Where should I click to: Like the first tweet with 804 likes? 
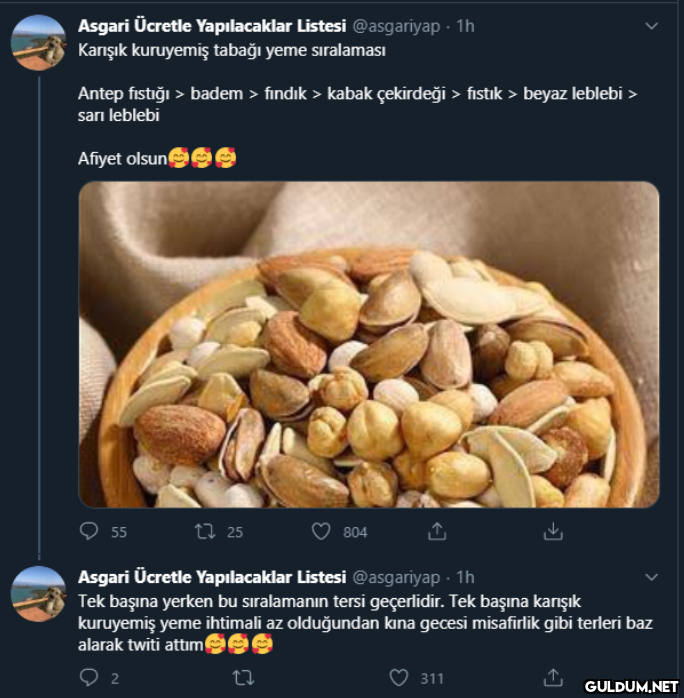321,531
